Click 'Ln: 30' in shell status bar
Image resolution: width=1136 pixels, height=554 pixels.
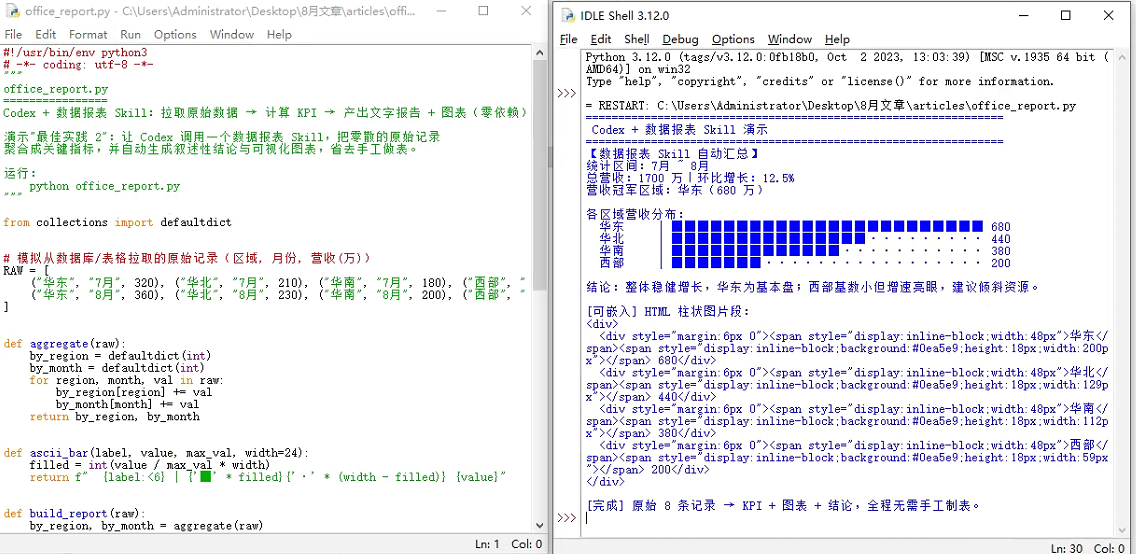click(x=1068, y=548)
